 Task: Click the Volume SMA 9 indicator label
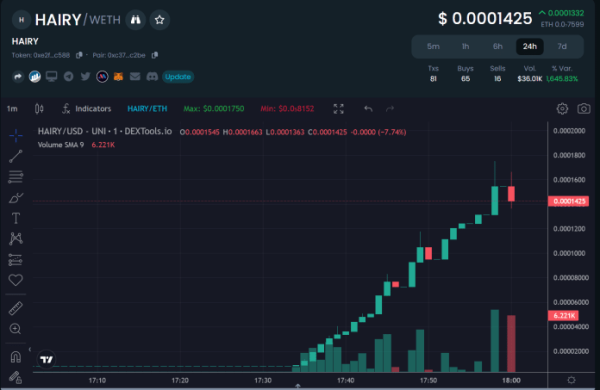(60, 145)
